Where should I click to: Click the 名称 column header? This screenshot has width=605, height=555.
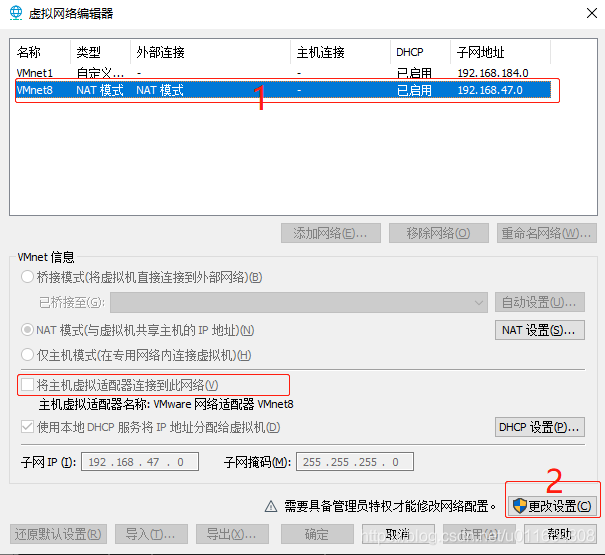click(x=40, y=52)
